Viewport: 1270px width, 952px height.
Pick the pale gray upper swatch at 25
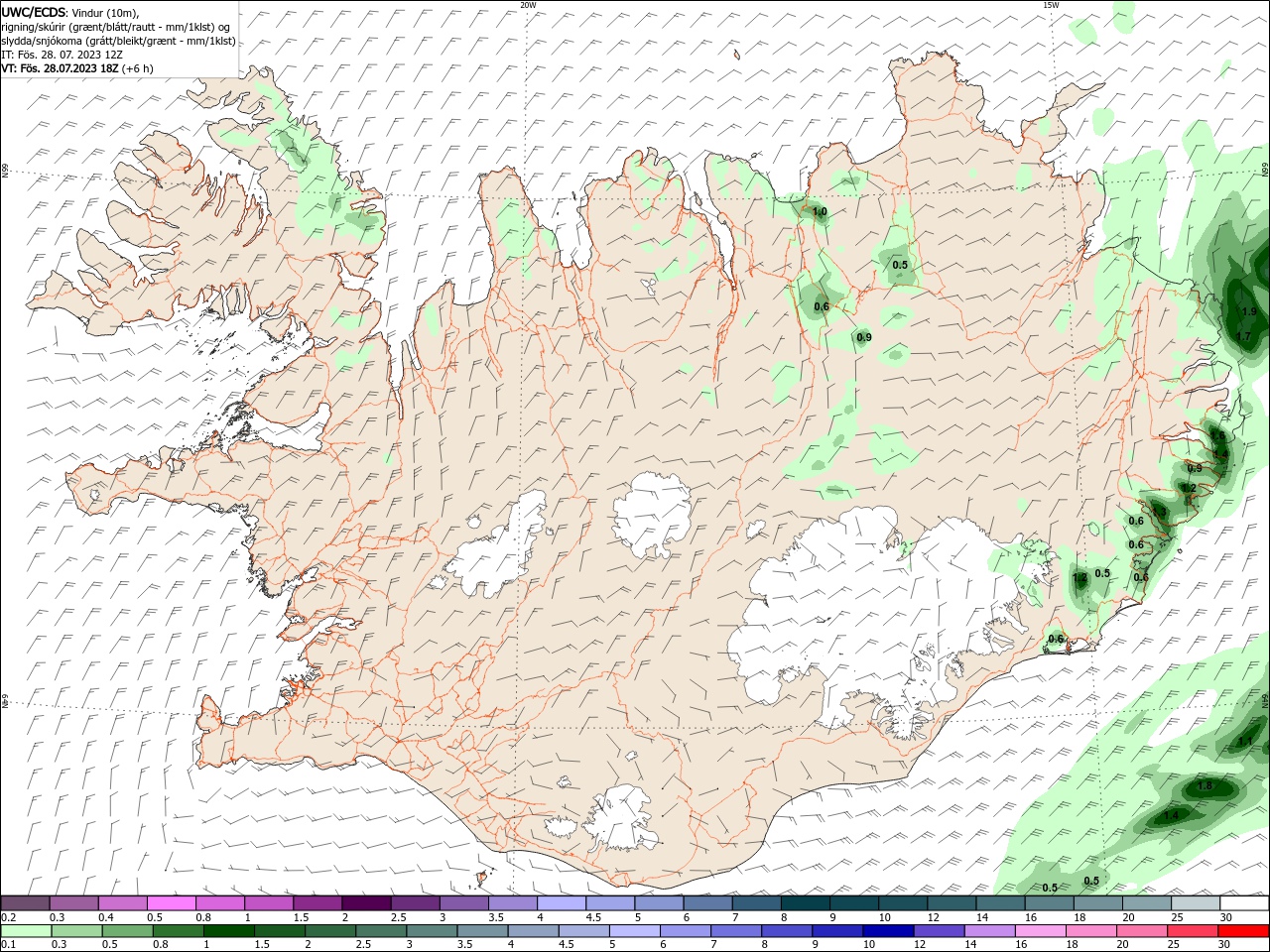1196,903
